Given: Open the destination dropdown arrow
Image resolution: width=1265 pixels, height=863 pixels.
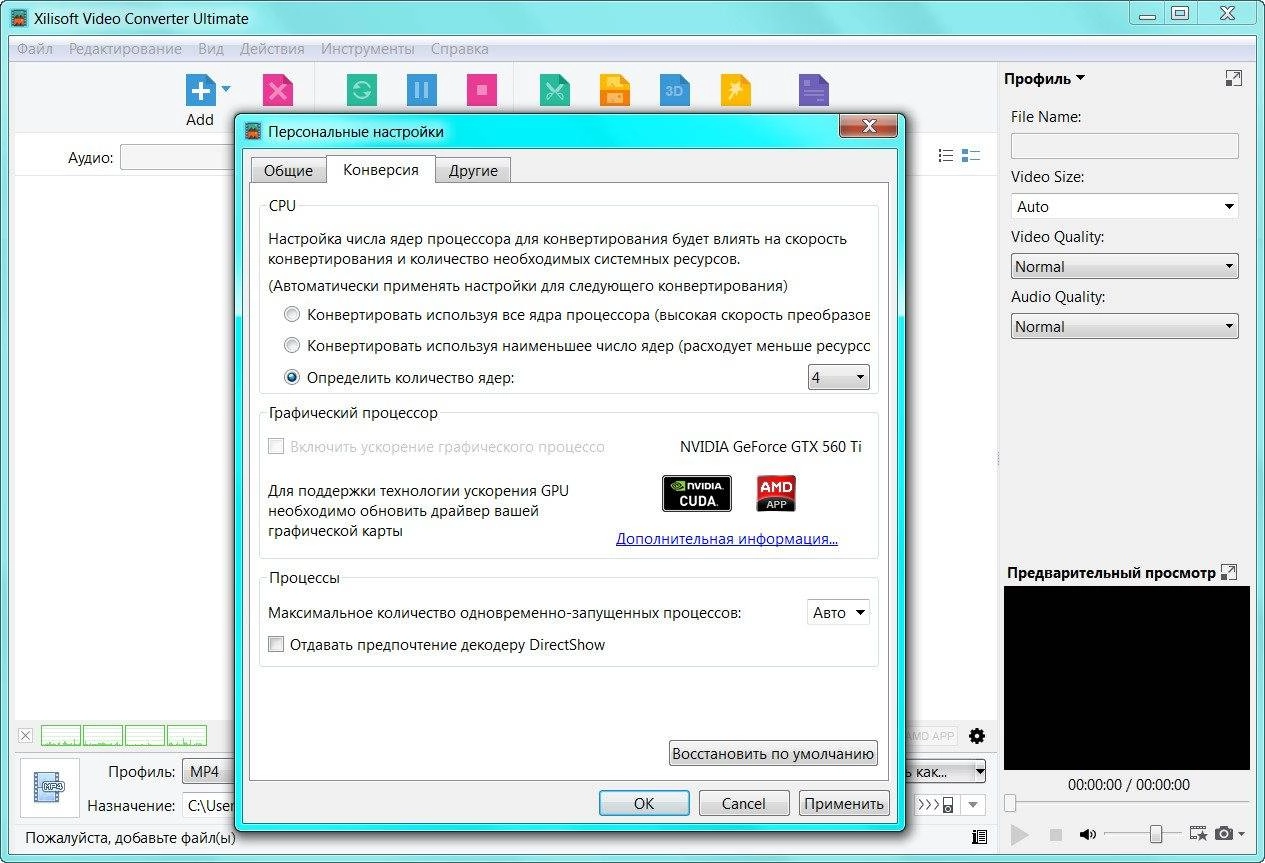Looking at the screenshot, I should pyautogui.click(x=975, y=805).
